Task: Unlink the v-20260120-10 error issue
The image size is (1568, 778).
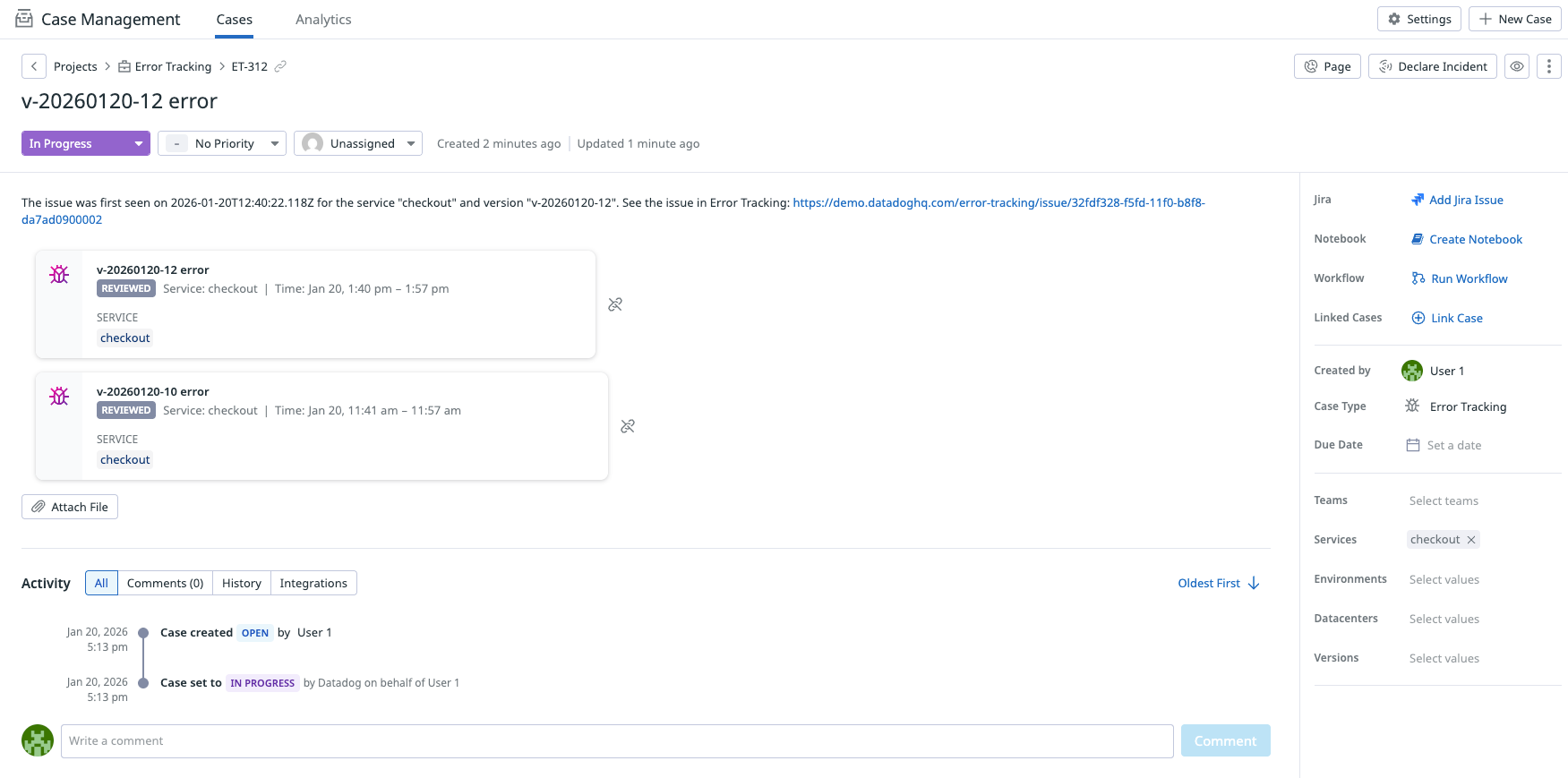Action: 628,426
